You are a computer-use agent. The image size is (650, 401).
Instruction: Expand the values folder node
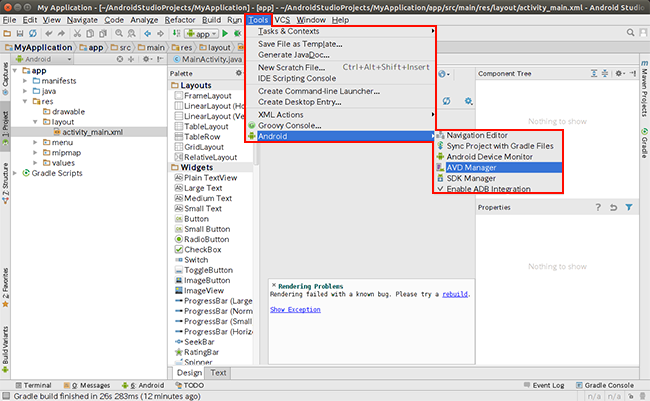[35, 163]
